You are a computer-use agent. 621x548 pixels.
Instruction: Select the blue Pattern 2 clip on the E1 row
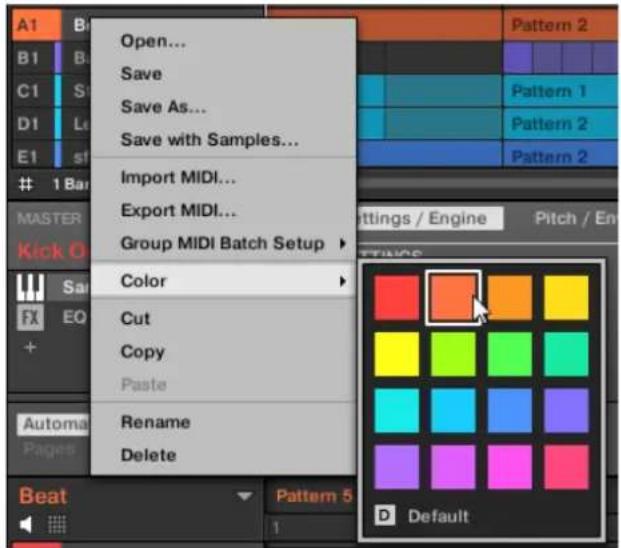pos(559,154)
